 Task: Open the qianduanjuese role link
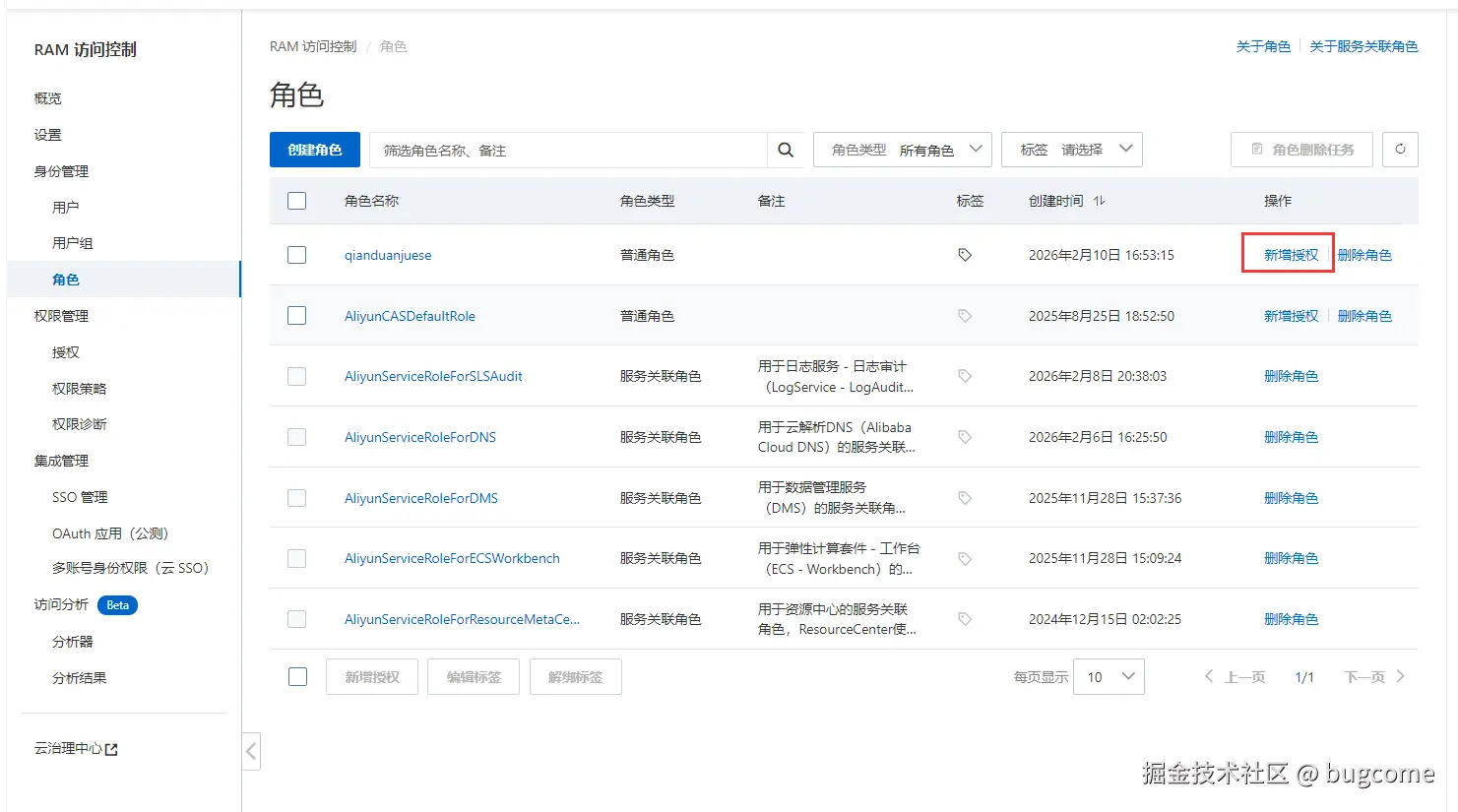pos(388,255)
